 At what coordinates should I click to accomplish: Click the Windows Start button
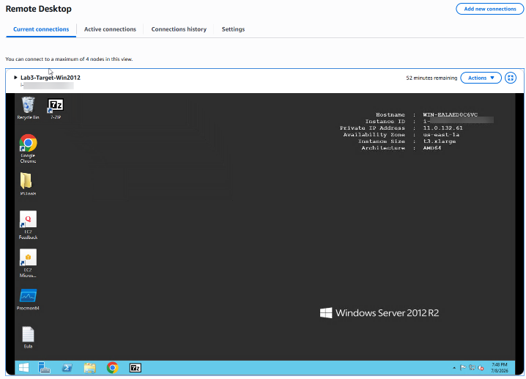[24, 368]
